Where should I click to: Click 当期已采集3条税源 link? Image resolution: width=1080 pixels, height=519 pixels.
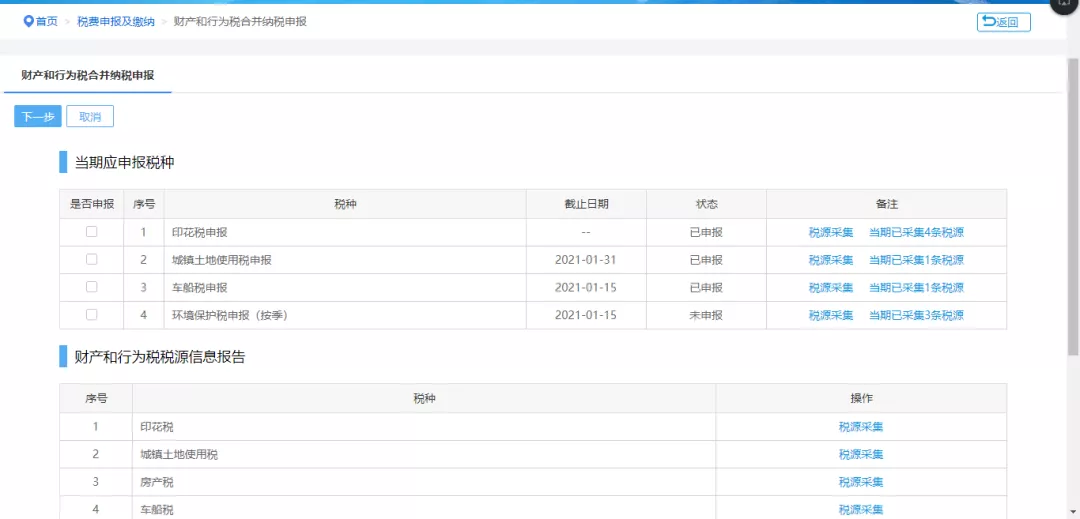pyautogui.click(x=916, y=316)
